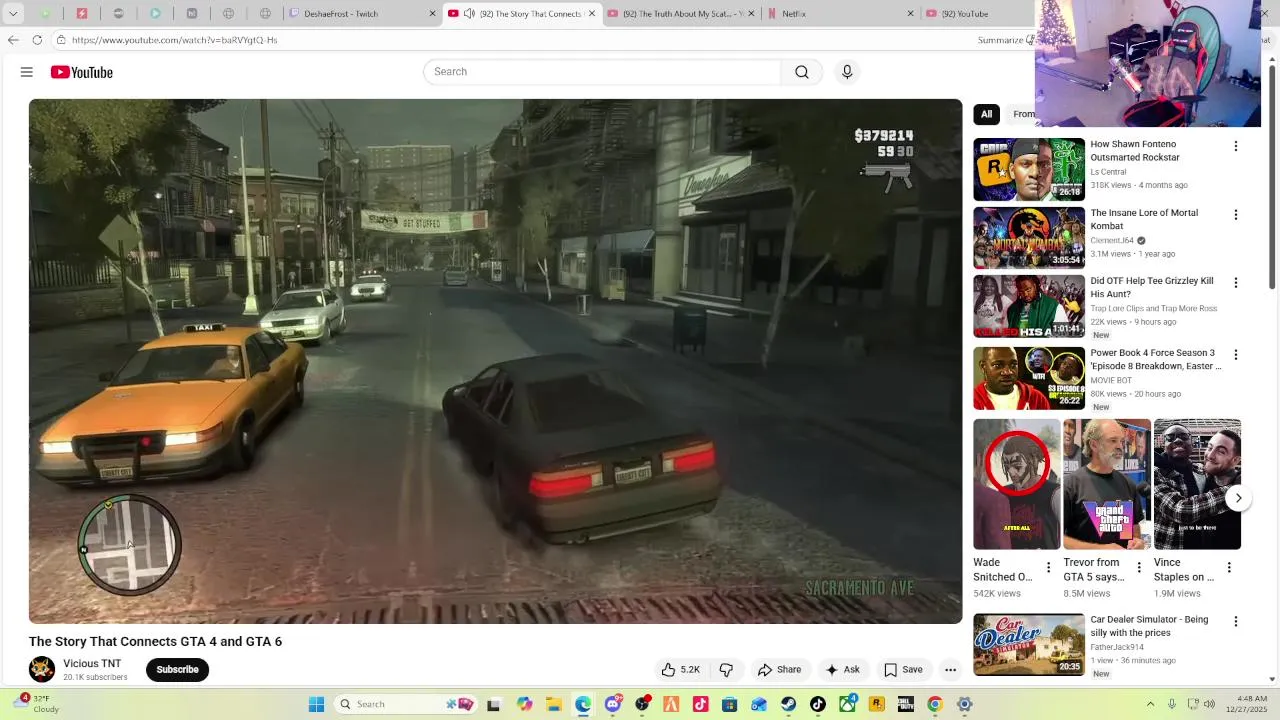Show next Shorts with the arrow
The width and height of the screenshot is (1280, 720).
pyautogui.click(x=1238, y=498)
